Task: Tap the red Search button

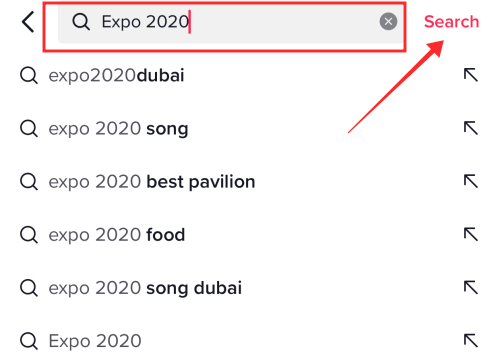Action: coord(451,22)
